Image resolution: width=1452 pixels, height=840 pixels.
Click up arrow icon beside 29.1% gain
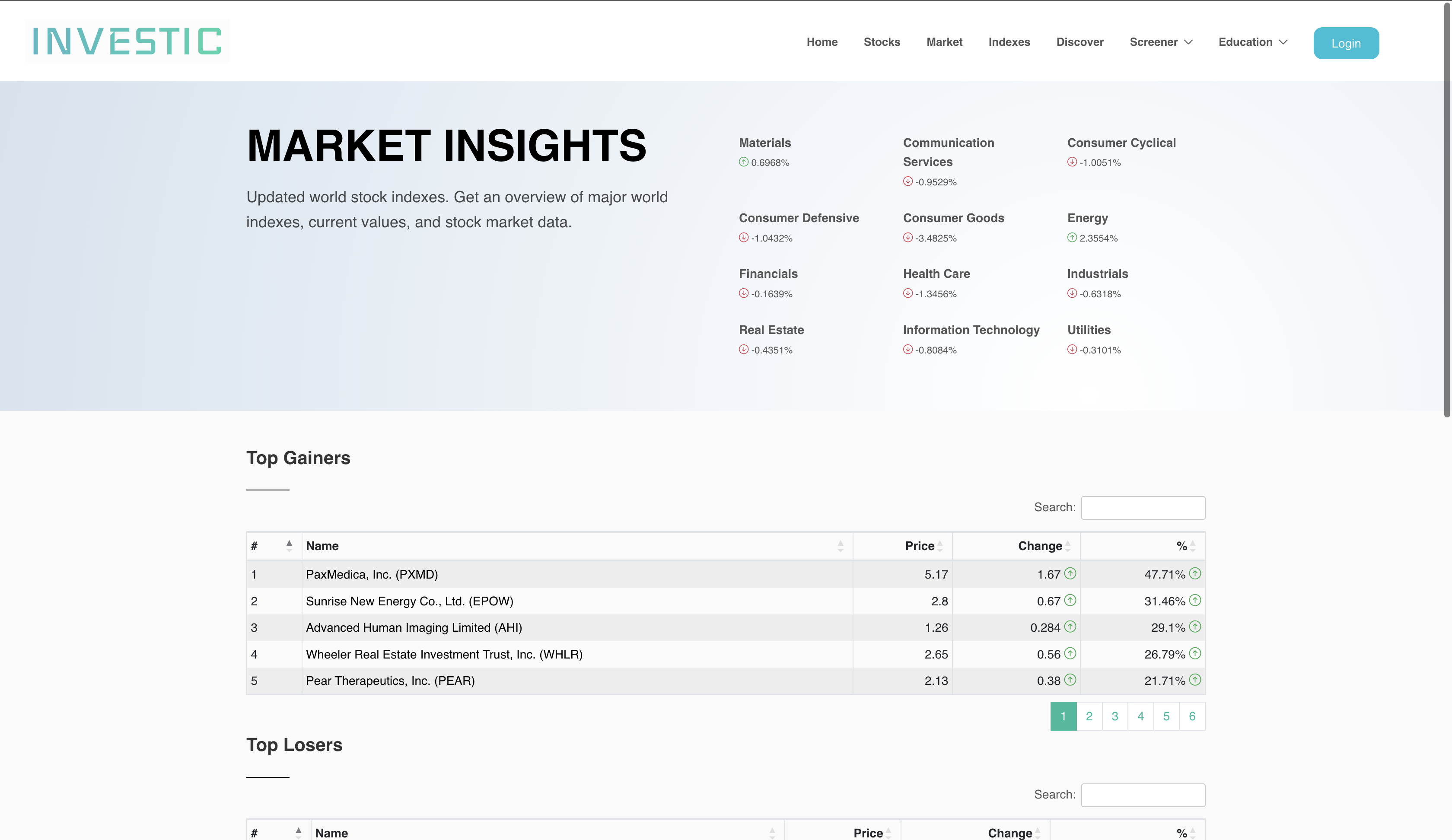[1195, 626]
